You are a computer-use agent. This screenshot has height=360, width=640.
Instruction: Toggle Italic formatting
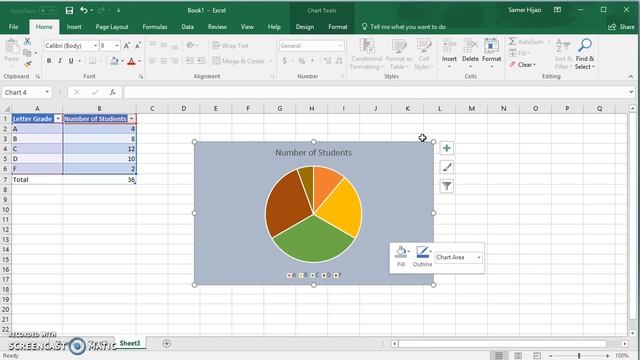tap(60, 61)
